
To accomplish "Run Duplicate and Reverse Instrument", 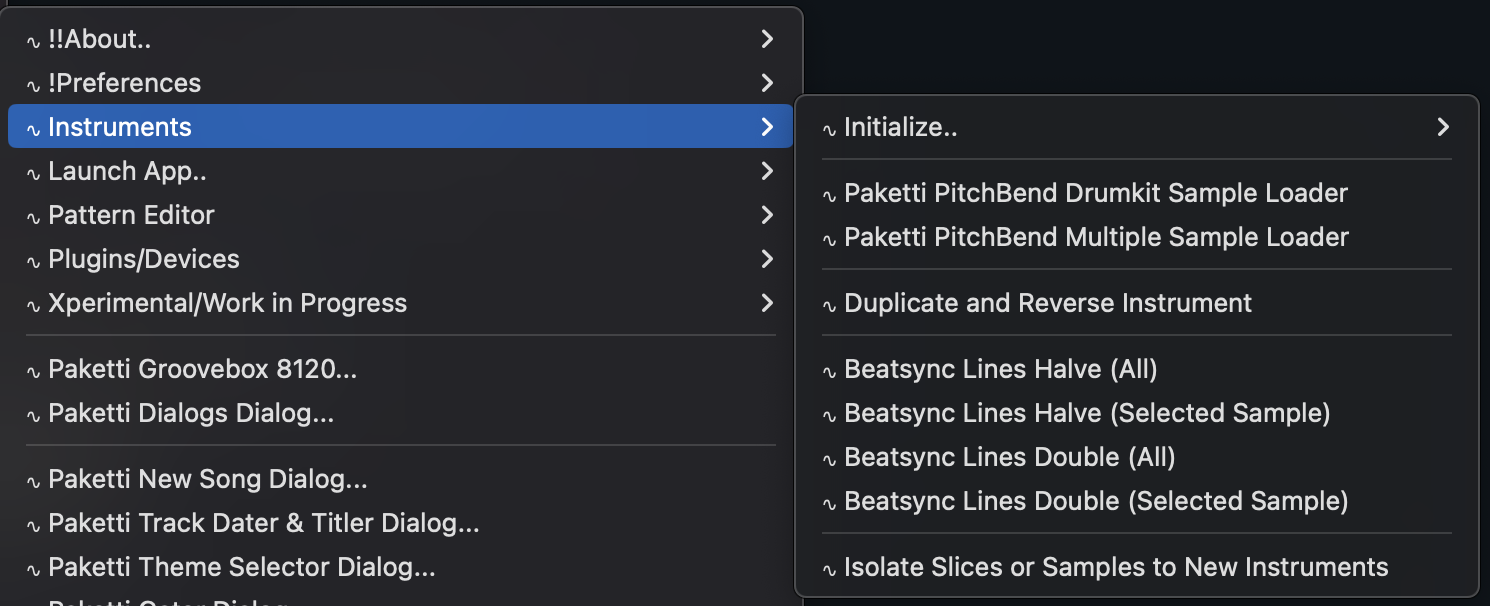I will point(1048,303).
